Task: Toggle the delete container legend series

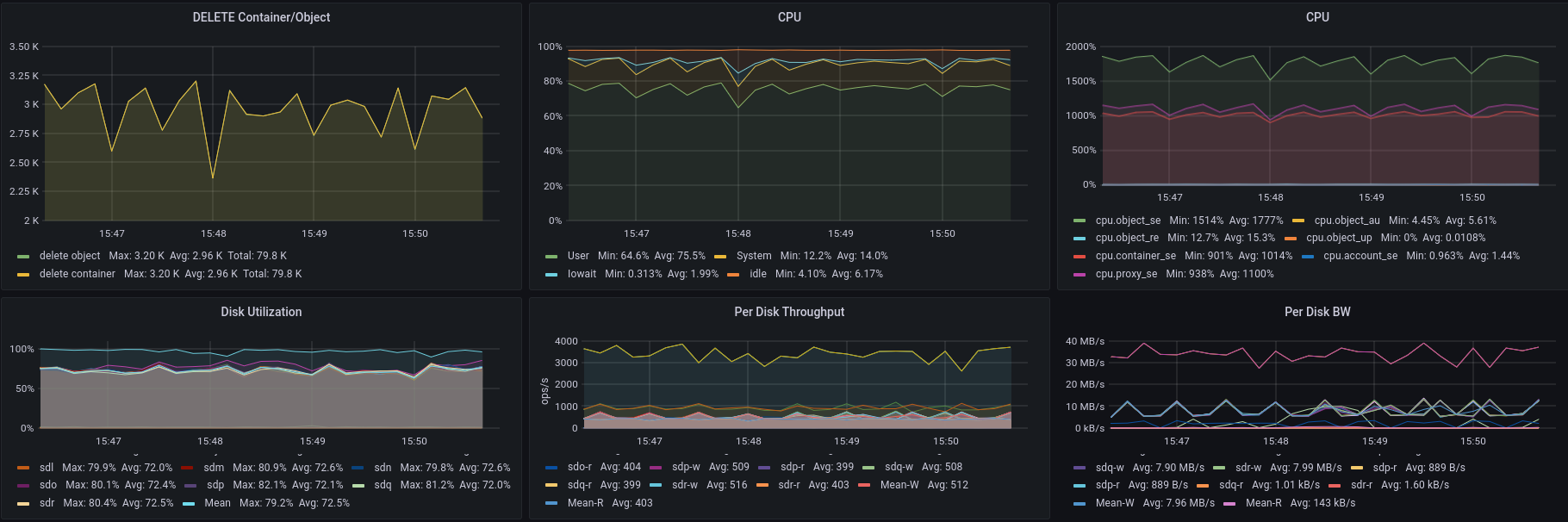Action: (x=77, y=274)
